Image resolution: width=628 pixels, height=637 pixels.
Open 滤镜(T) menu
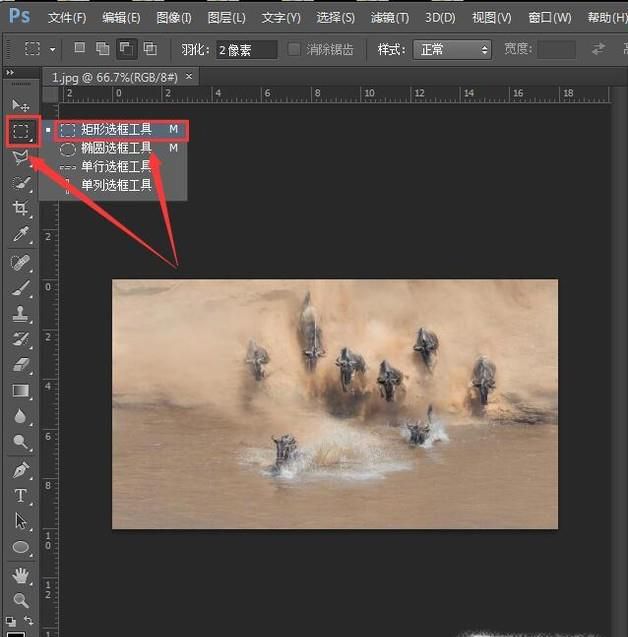click(390, 18)
